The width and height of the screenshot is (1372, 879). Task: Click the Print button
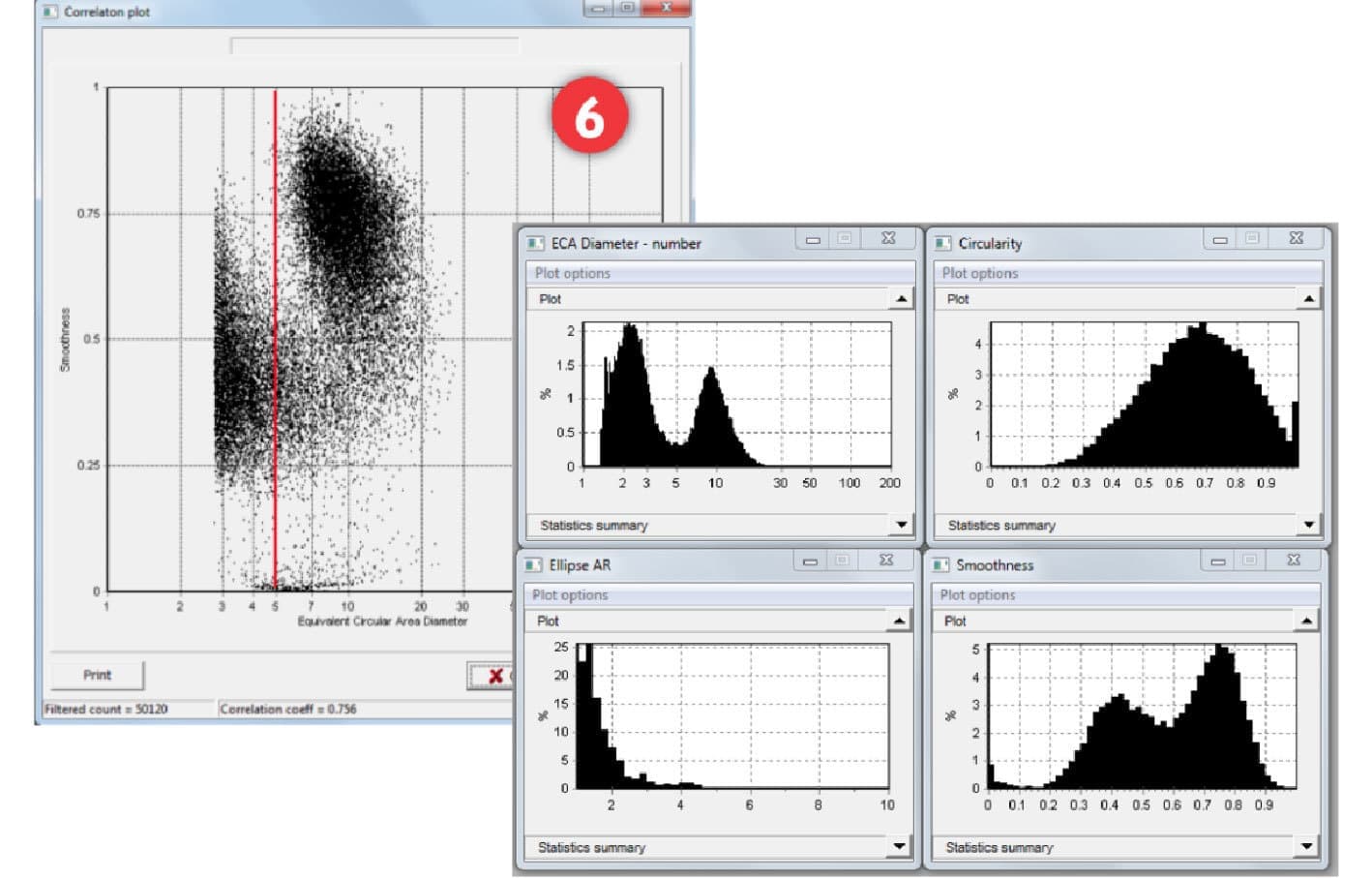pyautogui.click(x=97, y=675)
